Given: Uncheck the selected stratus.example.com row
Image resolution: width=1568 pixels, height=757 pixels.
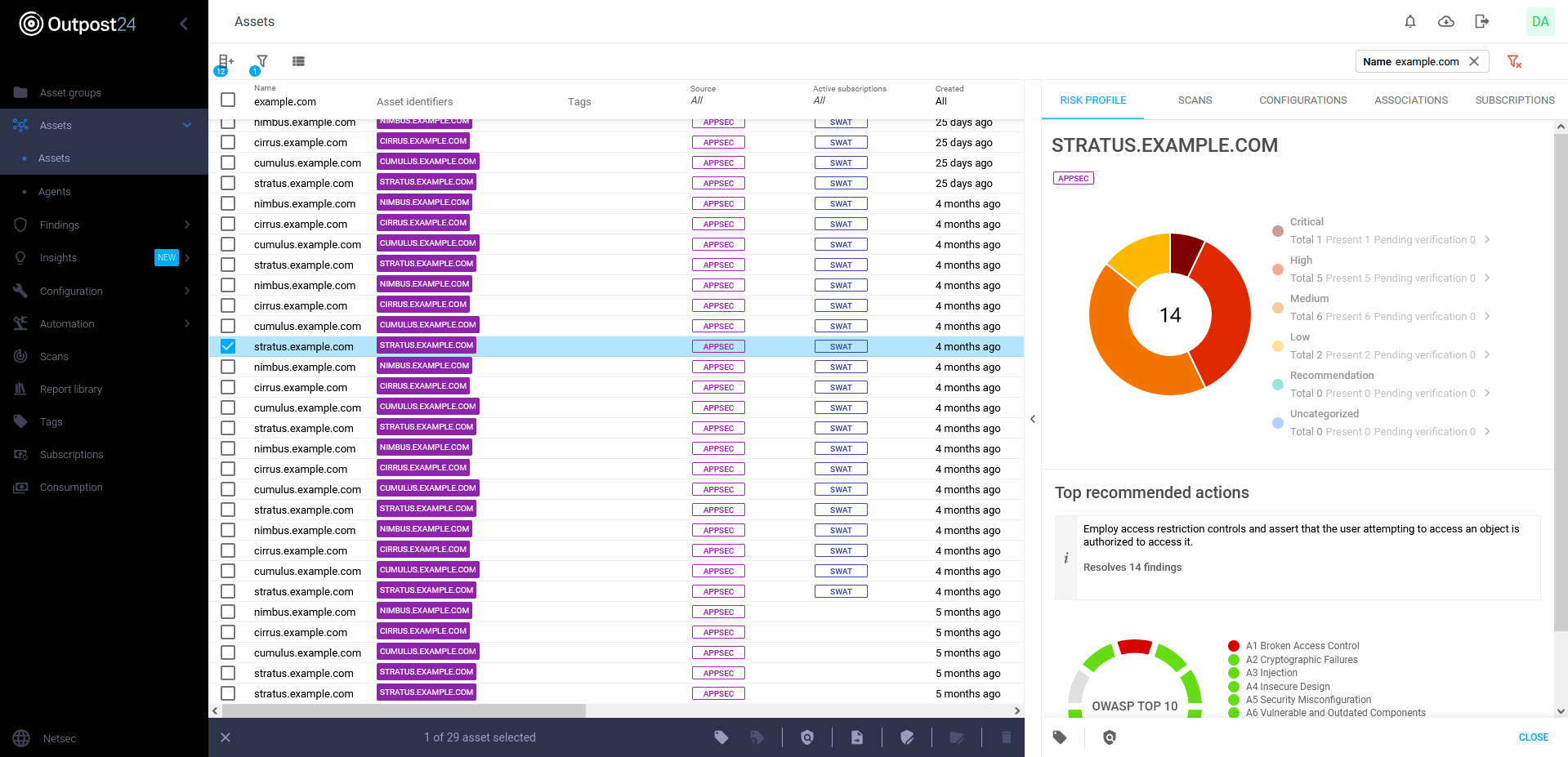Looking at the screenshot, I should [x=228, y=346].
